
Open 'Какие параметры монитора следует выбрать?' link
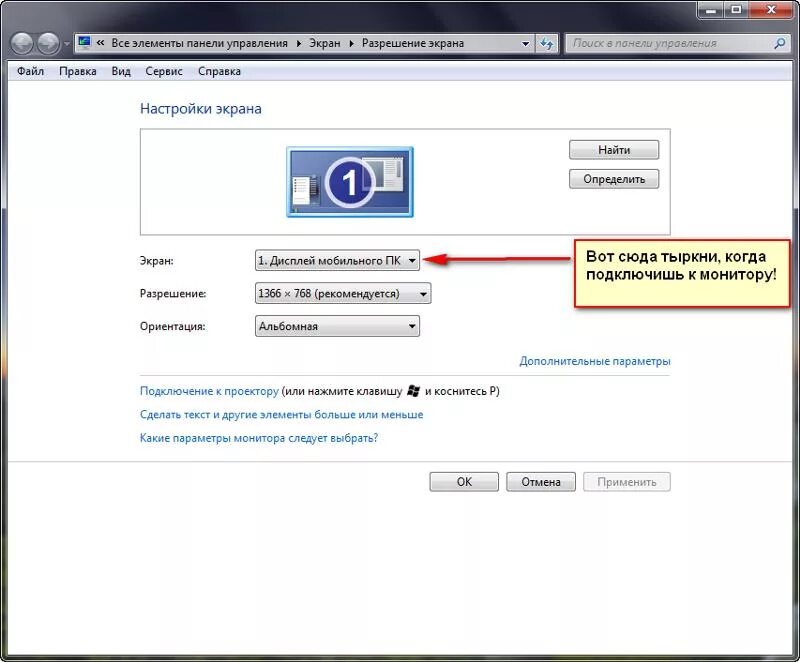259,438
